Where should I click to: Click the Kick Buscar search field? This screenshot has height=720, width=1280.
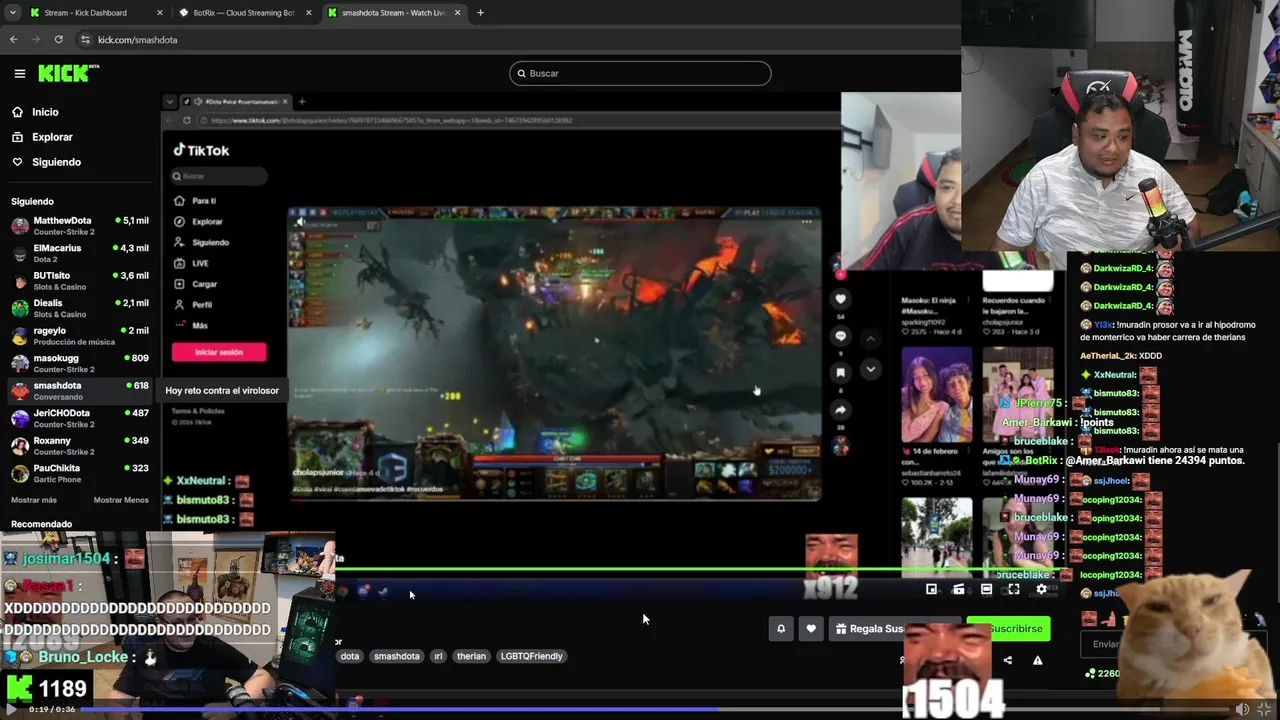pos(640,73)
